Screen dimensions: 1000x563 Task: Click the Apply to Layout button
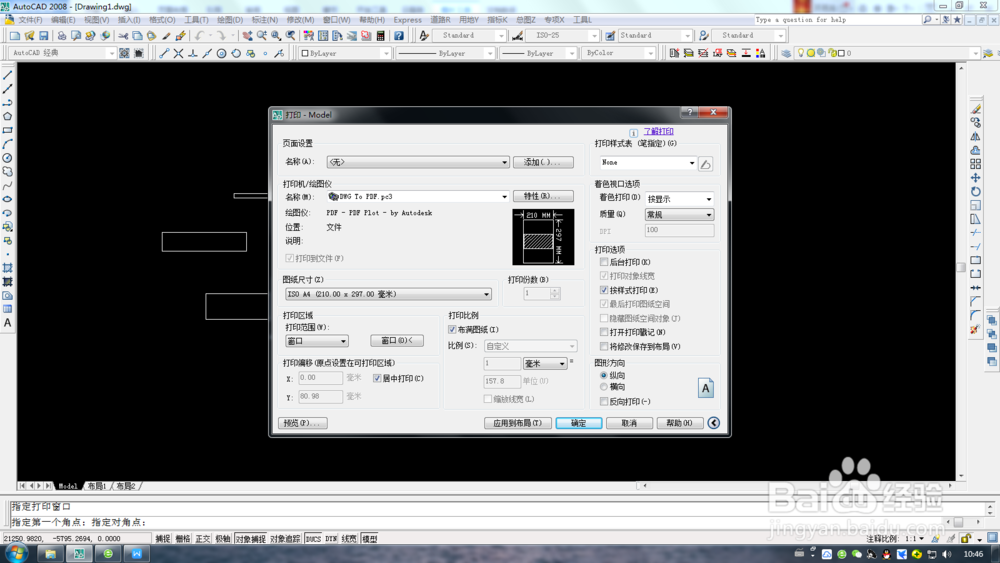coord(517,423)
